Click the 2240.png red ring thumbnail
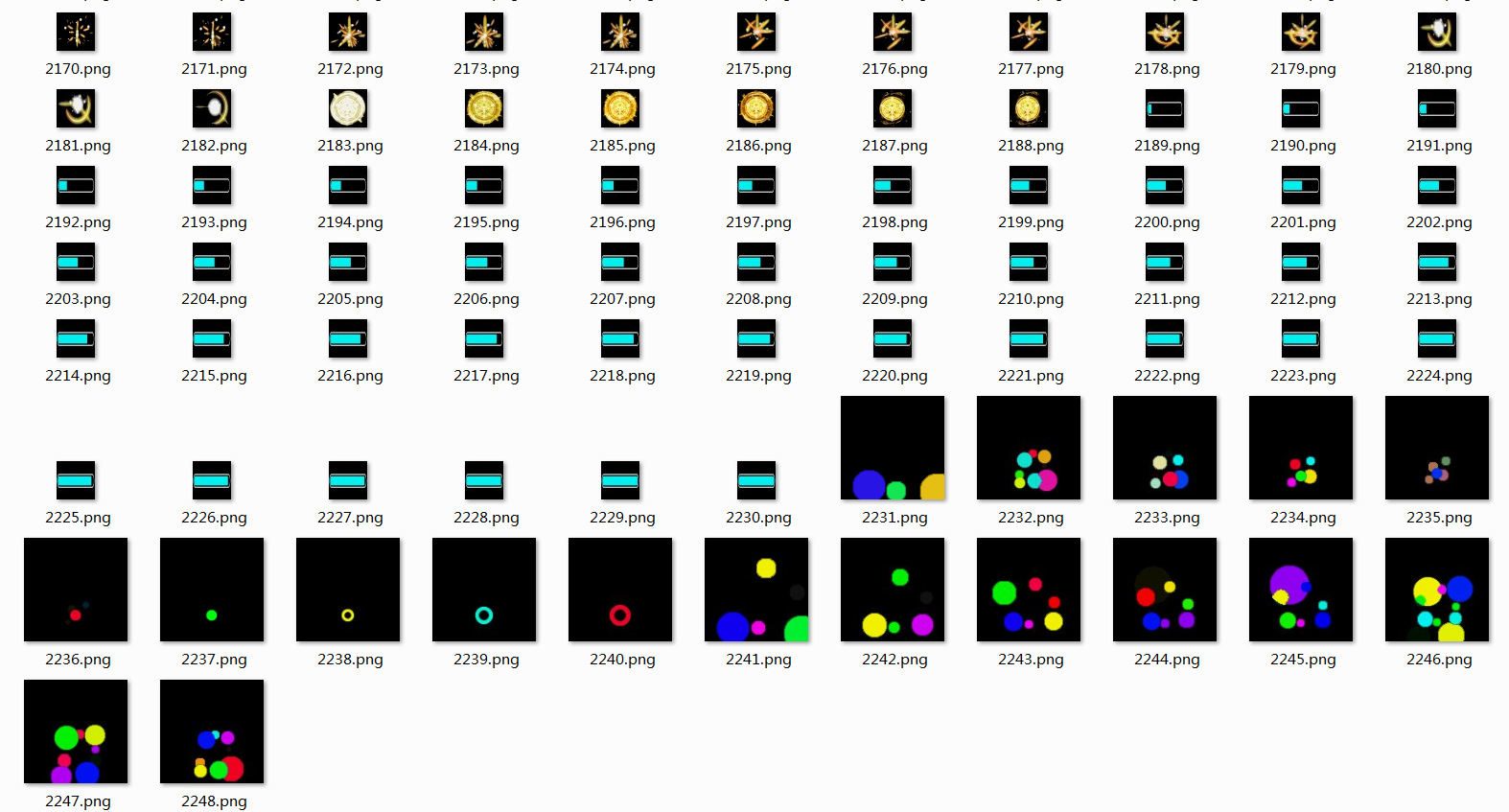 [620, 590]
